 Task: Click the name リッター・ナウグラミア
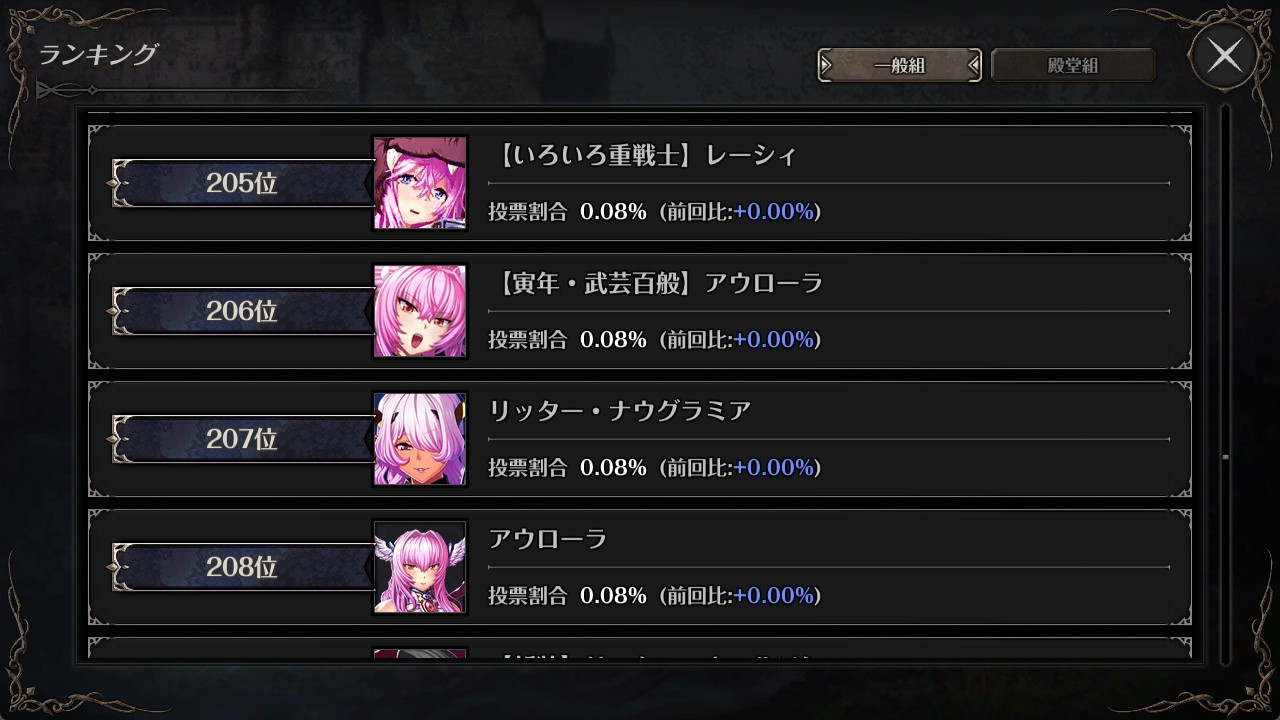(620, 411)
